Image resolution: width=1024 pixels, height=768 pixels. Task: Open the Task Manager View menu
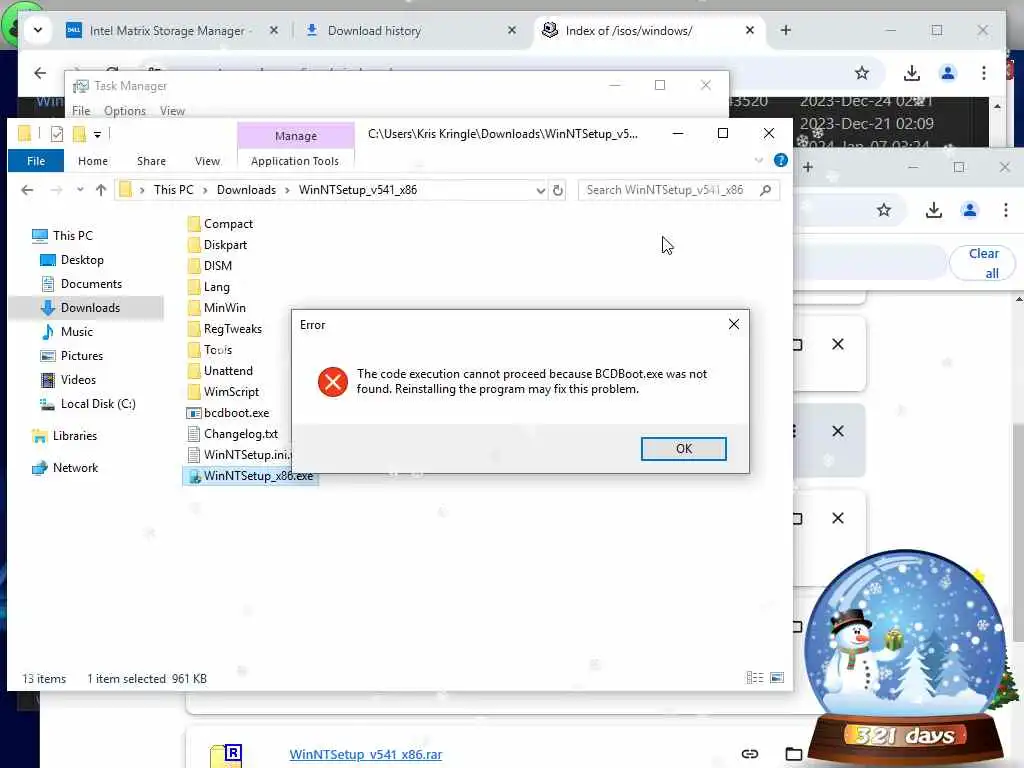(x=172, y=111)
